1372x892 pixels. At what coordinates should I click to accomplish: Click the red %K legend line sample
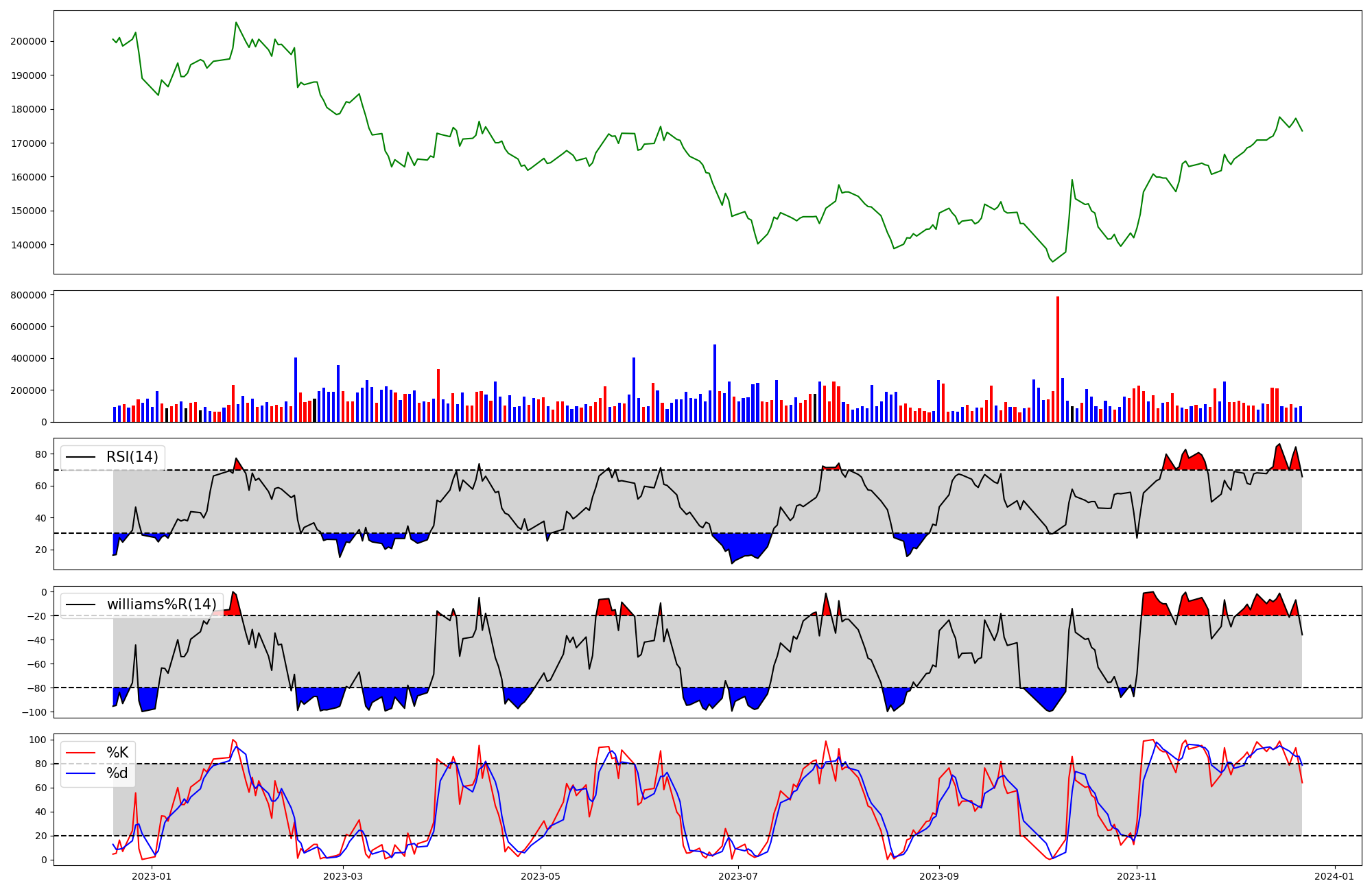pyautogui.click(x=80, y=753)
